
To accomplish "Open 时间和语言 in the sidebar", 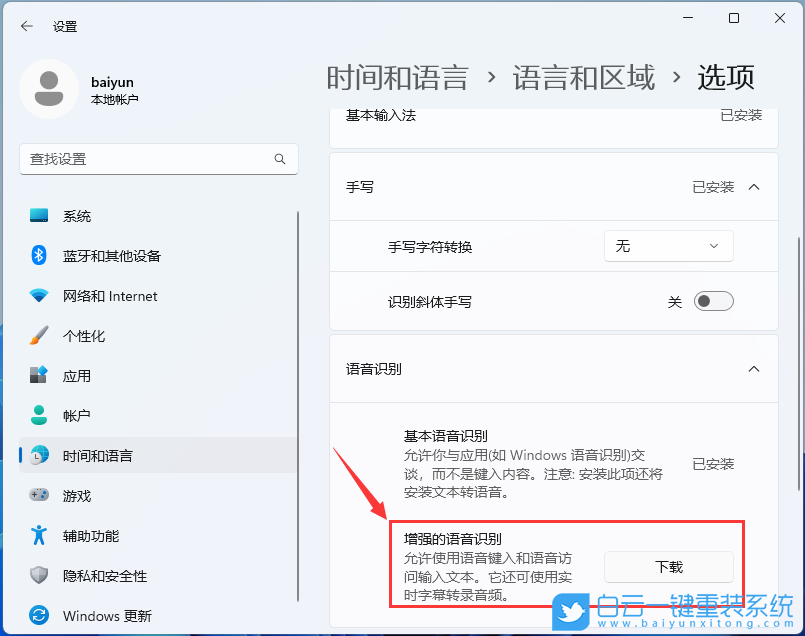I will click(x=97, y=456).
